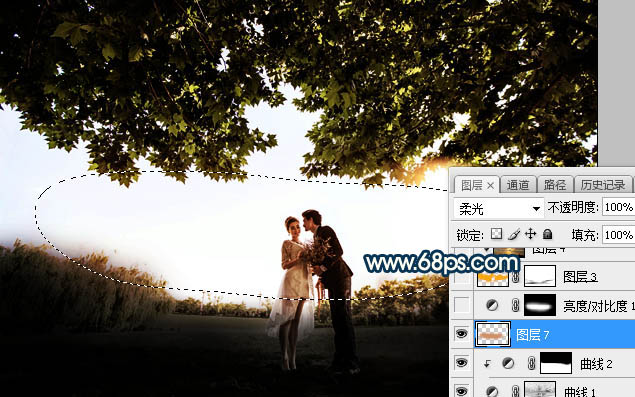Switch to the 路径 tab

[555, 185]
